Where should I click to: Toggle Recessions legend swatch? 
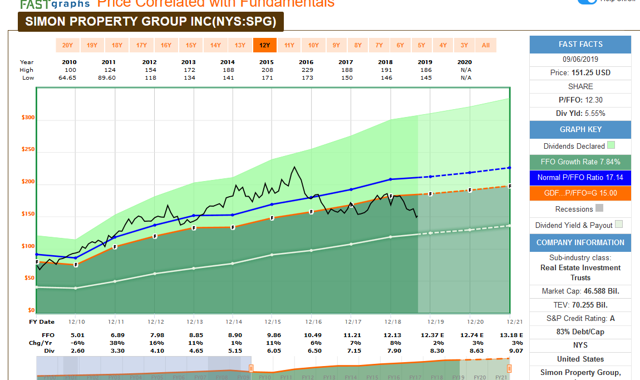pos(599,208)
